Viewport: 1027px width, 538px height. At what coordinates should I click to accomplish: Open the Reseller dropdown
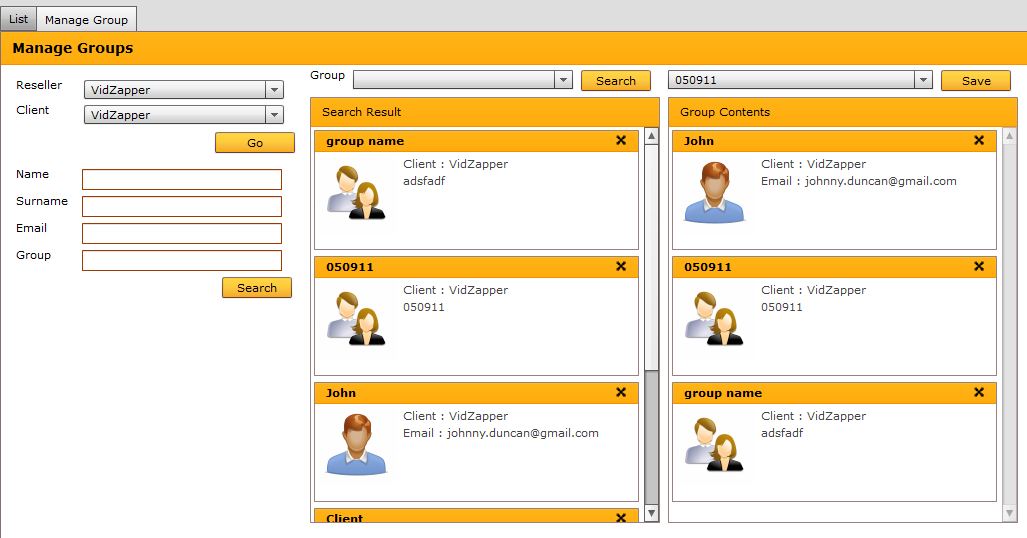(x=274, y=90)
